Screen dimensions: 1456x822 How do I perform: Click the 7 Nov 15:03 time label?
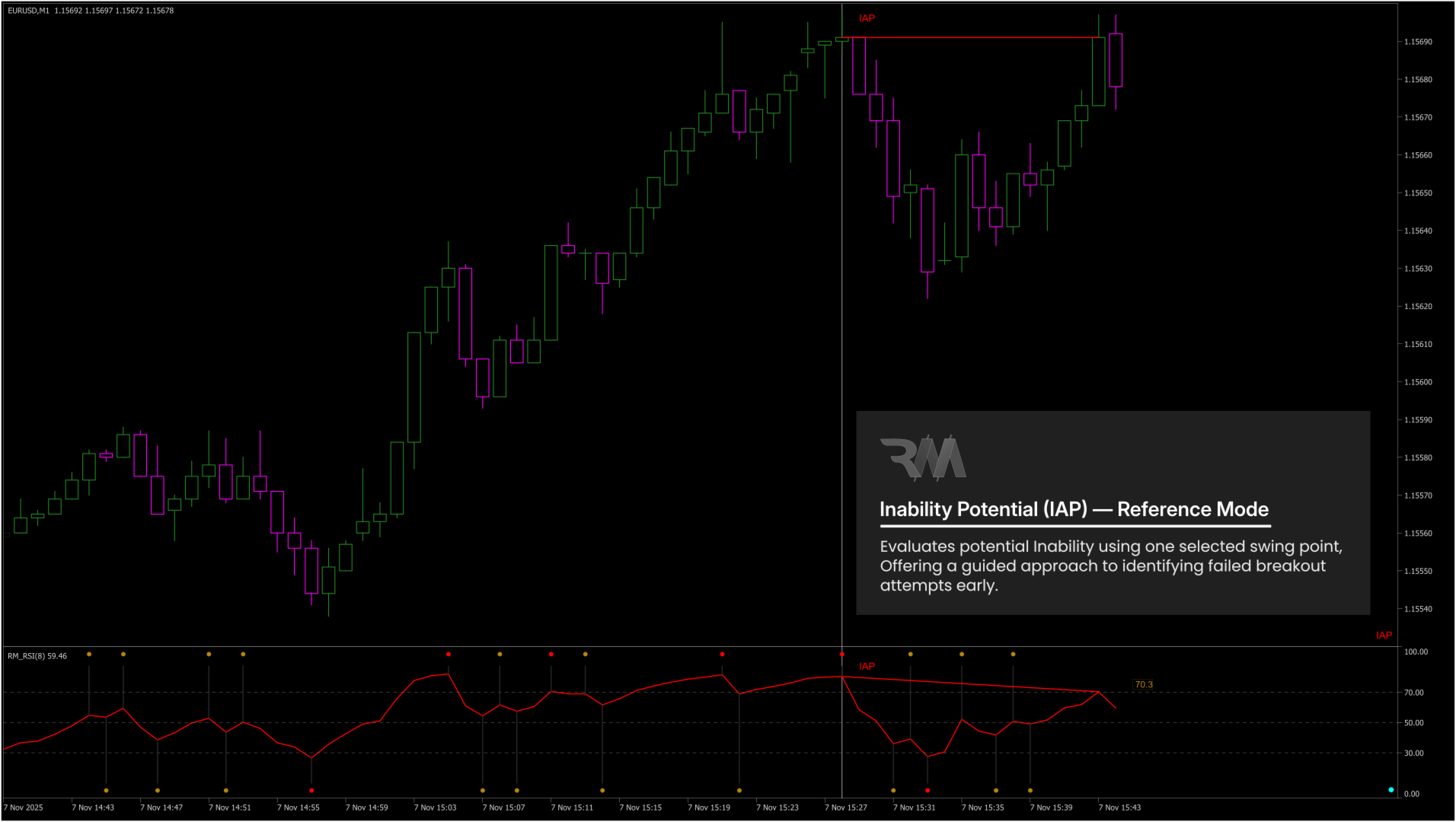click(x=436, y=808)
